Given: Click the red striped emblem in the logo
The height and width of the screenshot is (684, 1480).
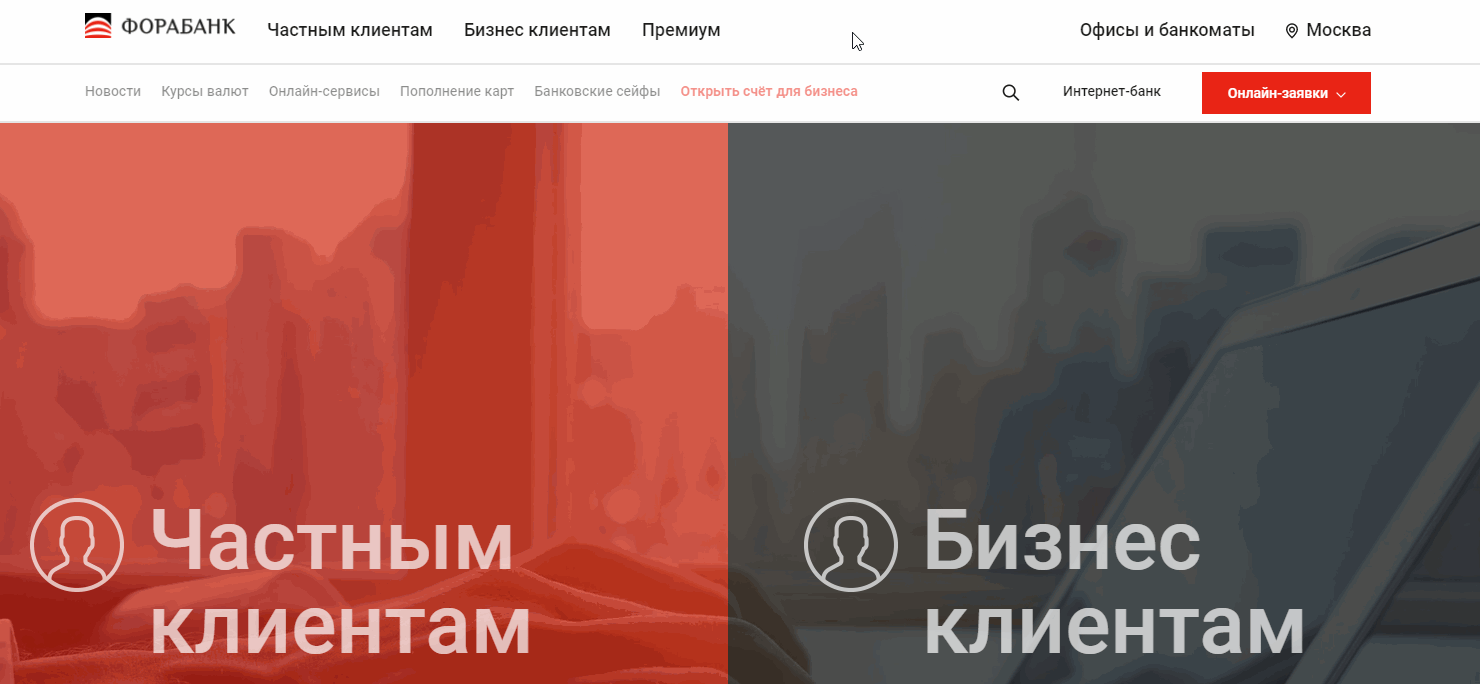Looking at the screenshot, I should (97, 24).
